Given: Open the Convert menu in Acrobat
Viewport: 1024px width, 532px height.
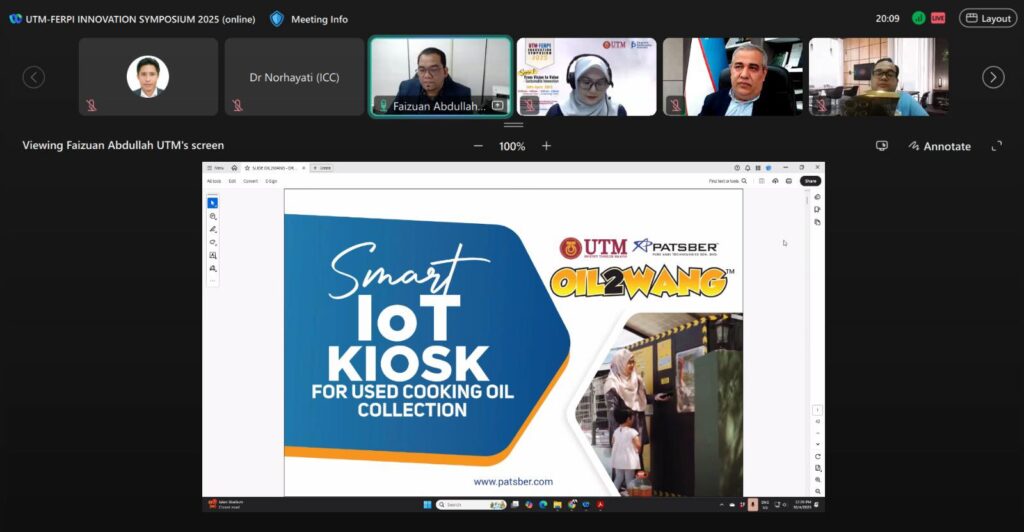Looking at the screenshot, I should [251, 181].
